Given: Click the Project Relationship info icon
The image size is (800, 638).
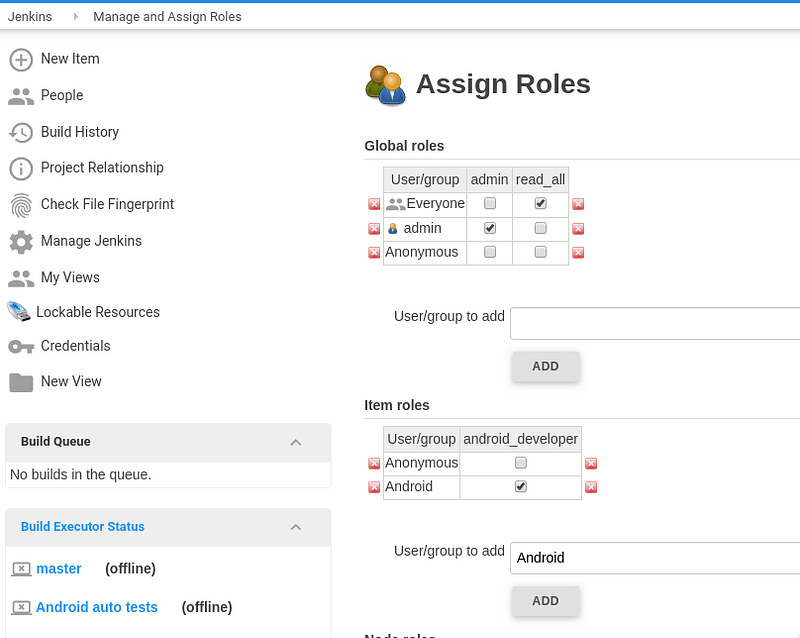Looking at the screenshot, I should click(21, 168).
